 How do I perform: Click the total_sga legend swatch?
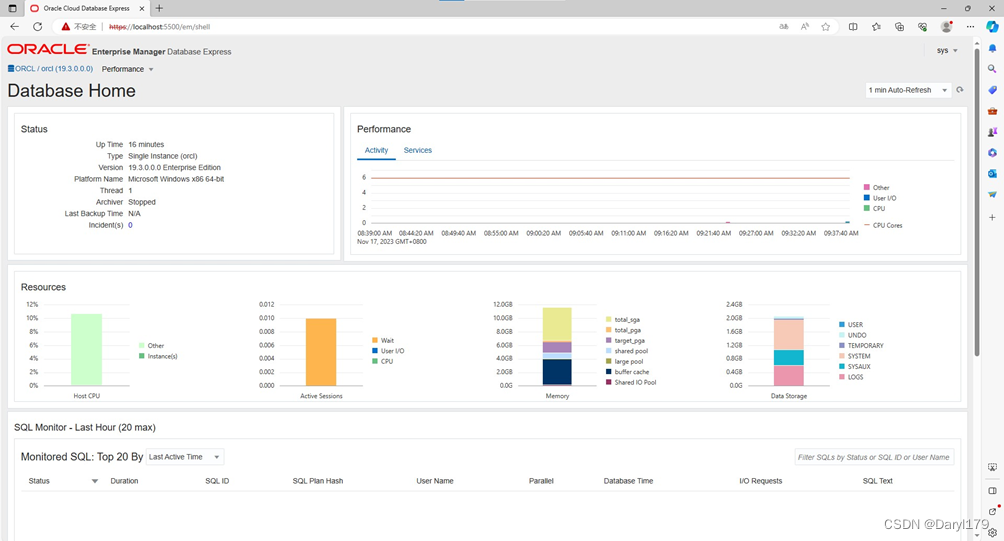608,319
